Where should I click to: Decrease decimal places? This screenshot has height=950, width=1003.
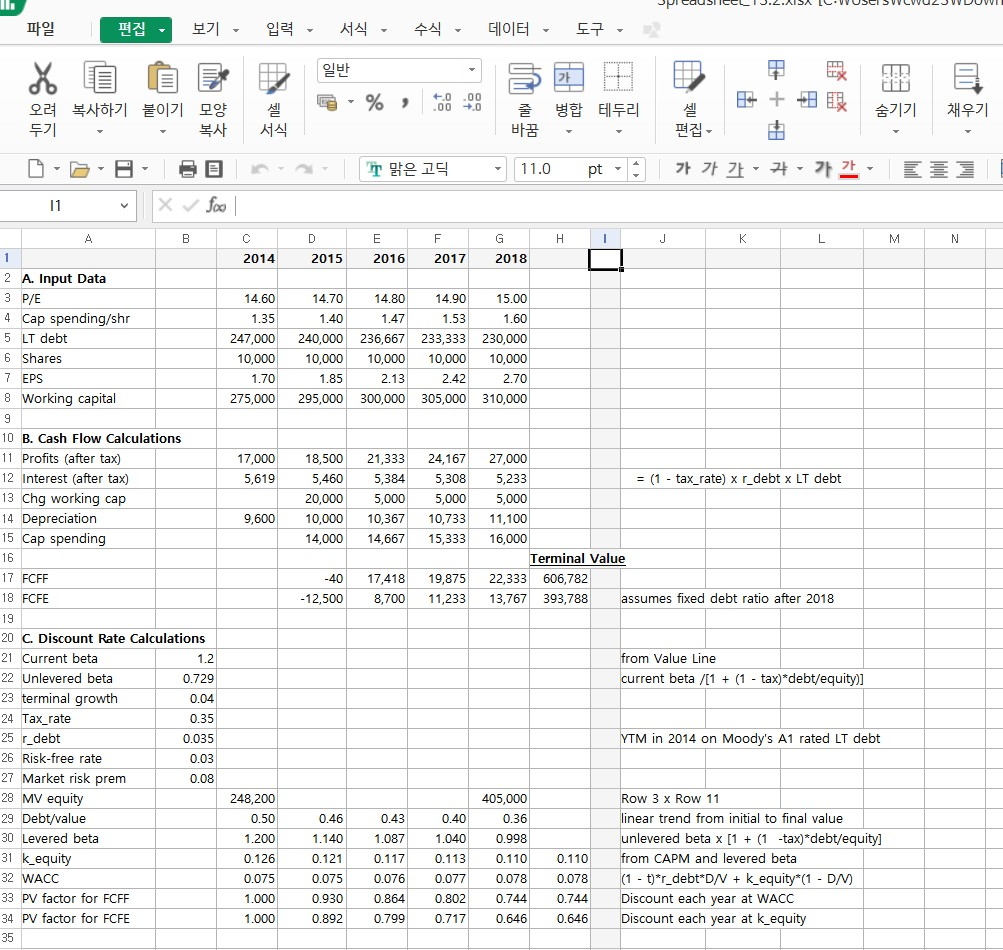472,102
